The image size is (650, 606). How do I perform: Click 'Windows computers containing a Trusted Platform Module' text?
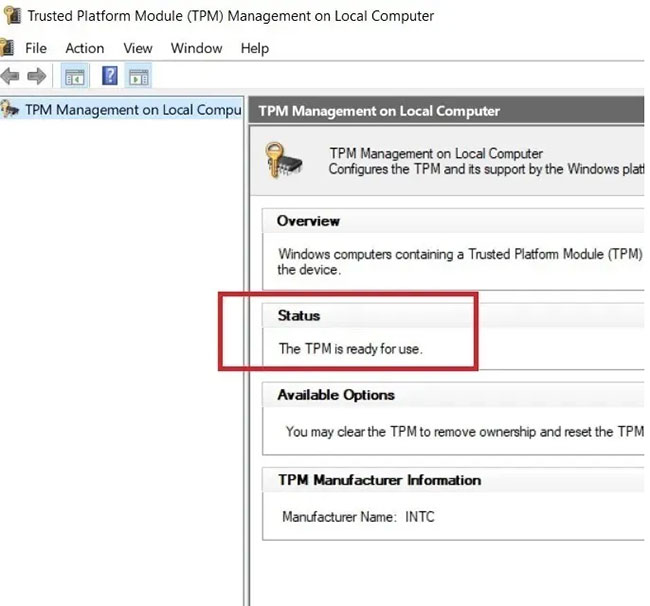pyautogui.click(x=440, y=254)
